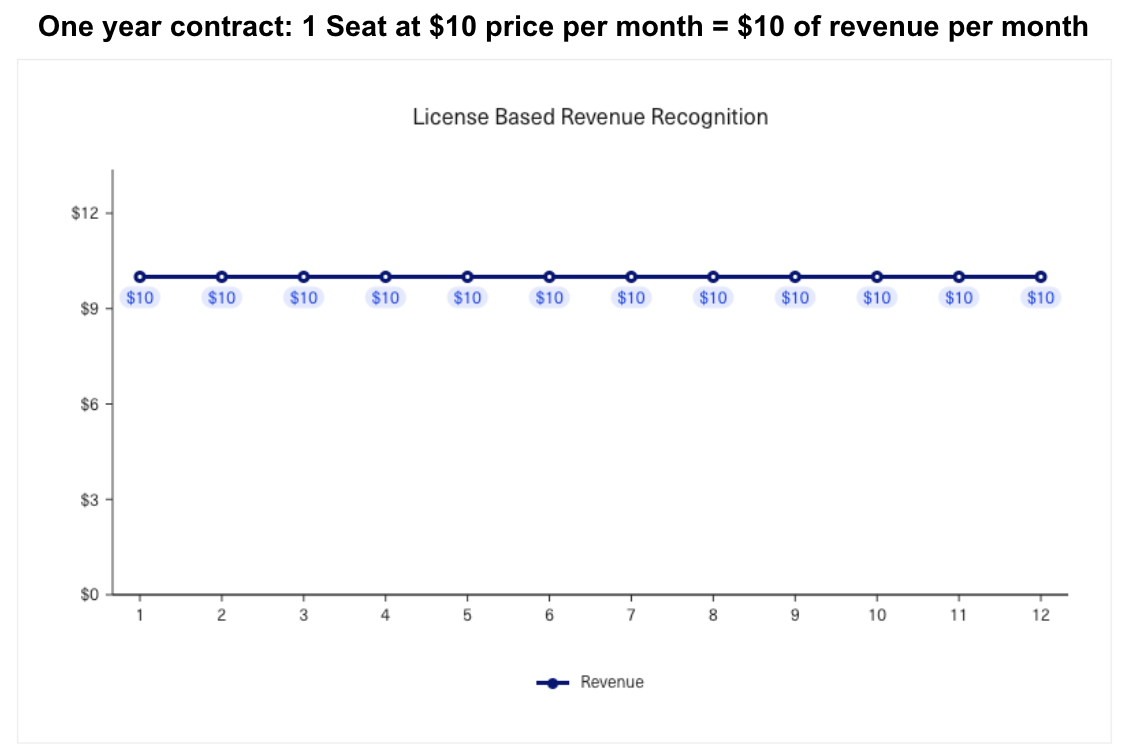The height and width of the screenshot is (756, 1128).
Task: Select the $6 y-axis tick label
Action: click(88, 404)
